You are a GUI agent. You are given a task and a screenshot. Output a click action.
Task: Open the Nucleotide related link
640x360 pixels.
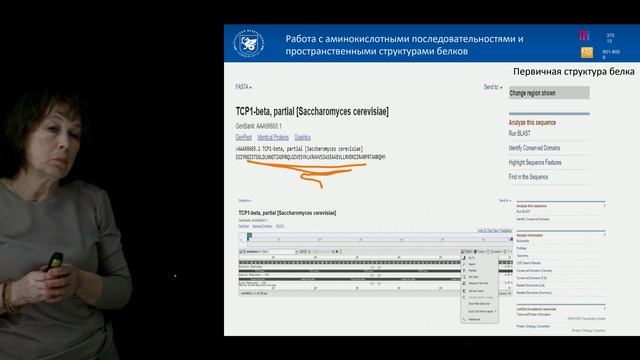(x=523, y=241)
